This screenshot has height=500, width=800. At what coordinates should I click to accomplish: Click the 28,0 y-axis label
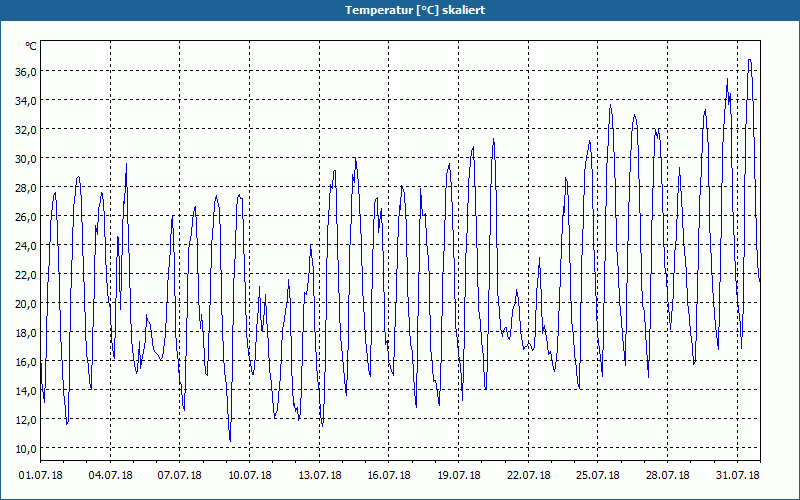click(x=26, y=188)
